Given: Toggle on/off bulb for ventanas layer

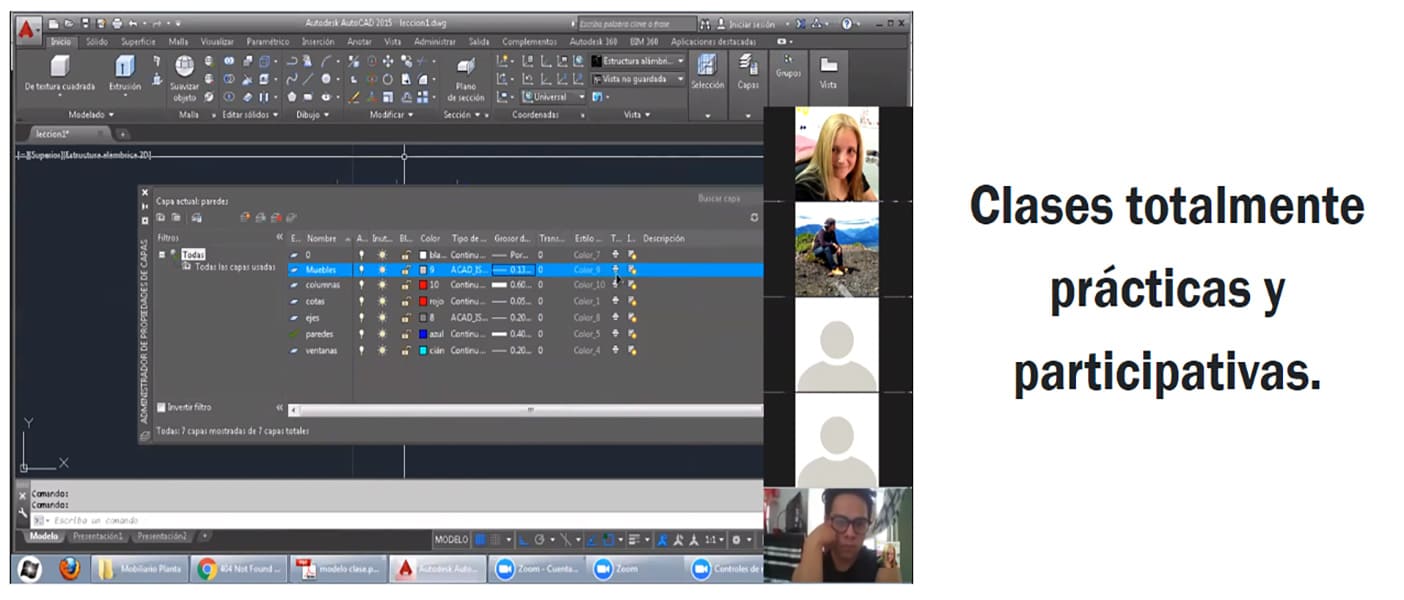Looking at the screenshot, I should (x=362, y=351).
